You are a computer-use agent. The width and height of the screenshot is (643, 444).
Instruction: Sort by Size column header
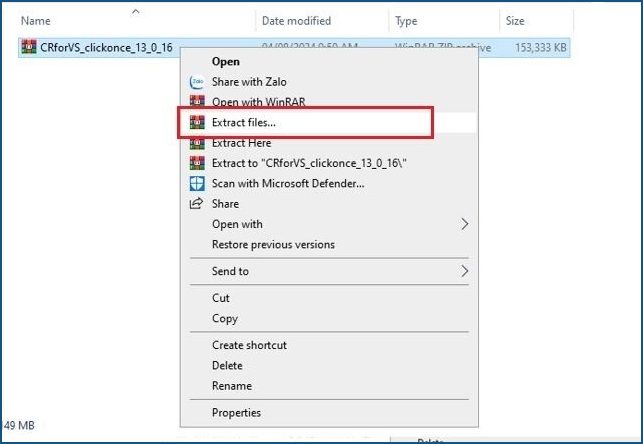tap(515, 20)
